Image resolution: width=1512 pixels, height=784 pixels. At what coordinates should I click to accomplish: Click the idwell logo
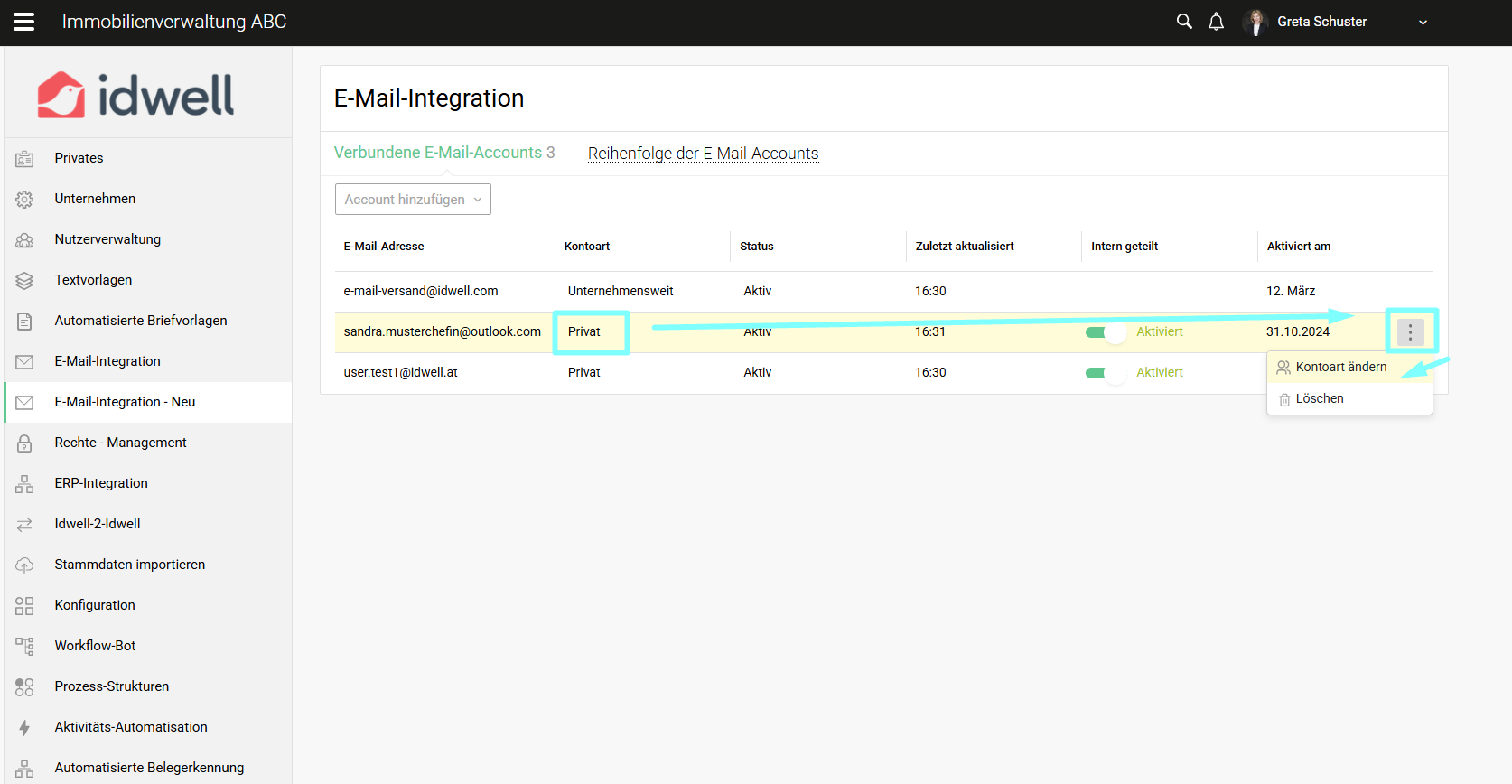click(x=135, y=95)
